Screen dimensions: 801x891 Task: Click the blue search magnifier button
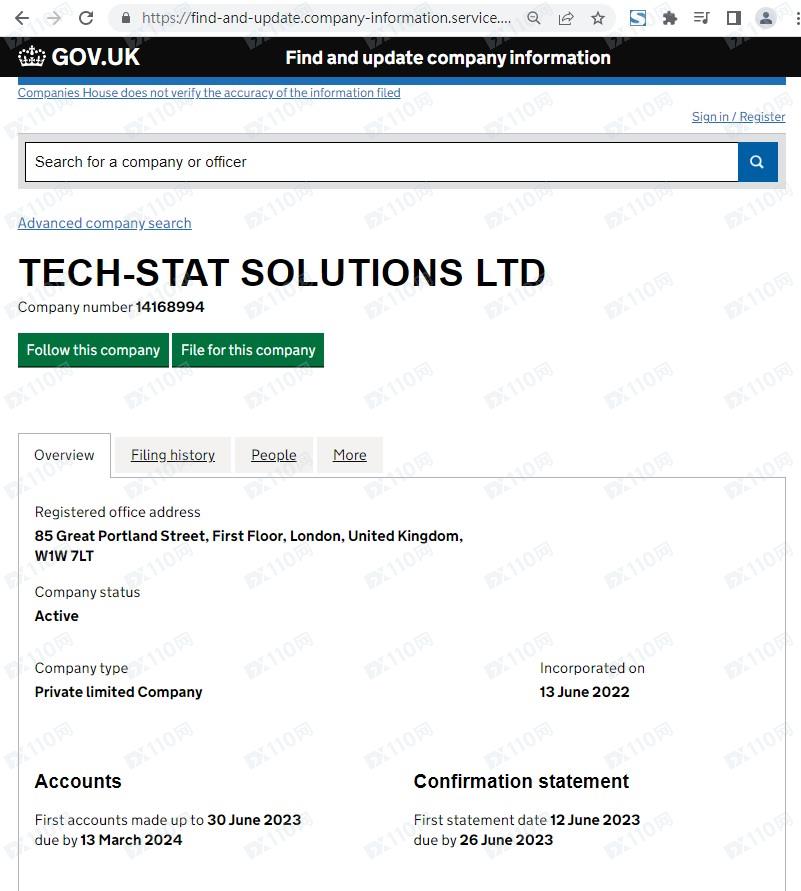757,162
